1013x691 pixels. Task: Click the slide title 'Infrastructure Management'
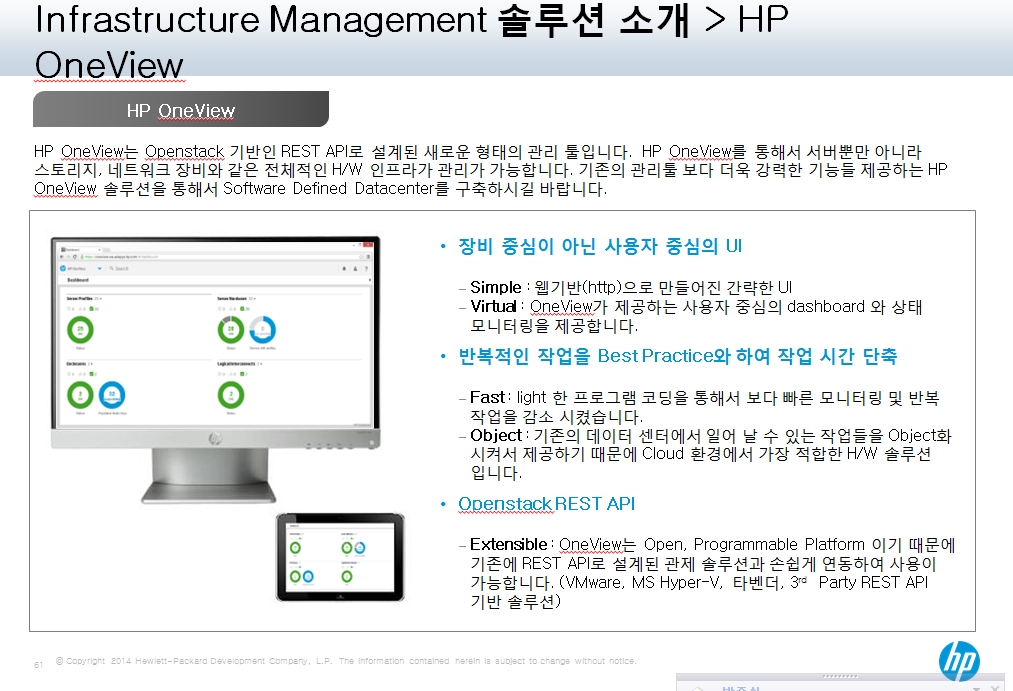pyautogui.click(x=260, y=19)
